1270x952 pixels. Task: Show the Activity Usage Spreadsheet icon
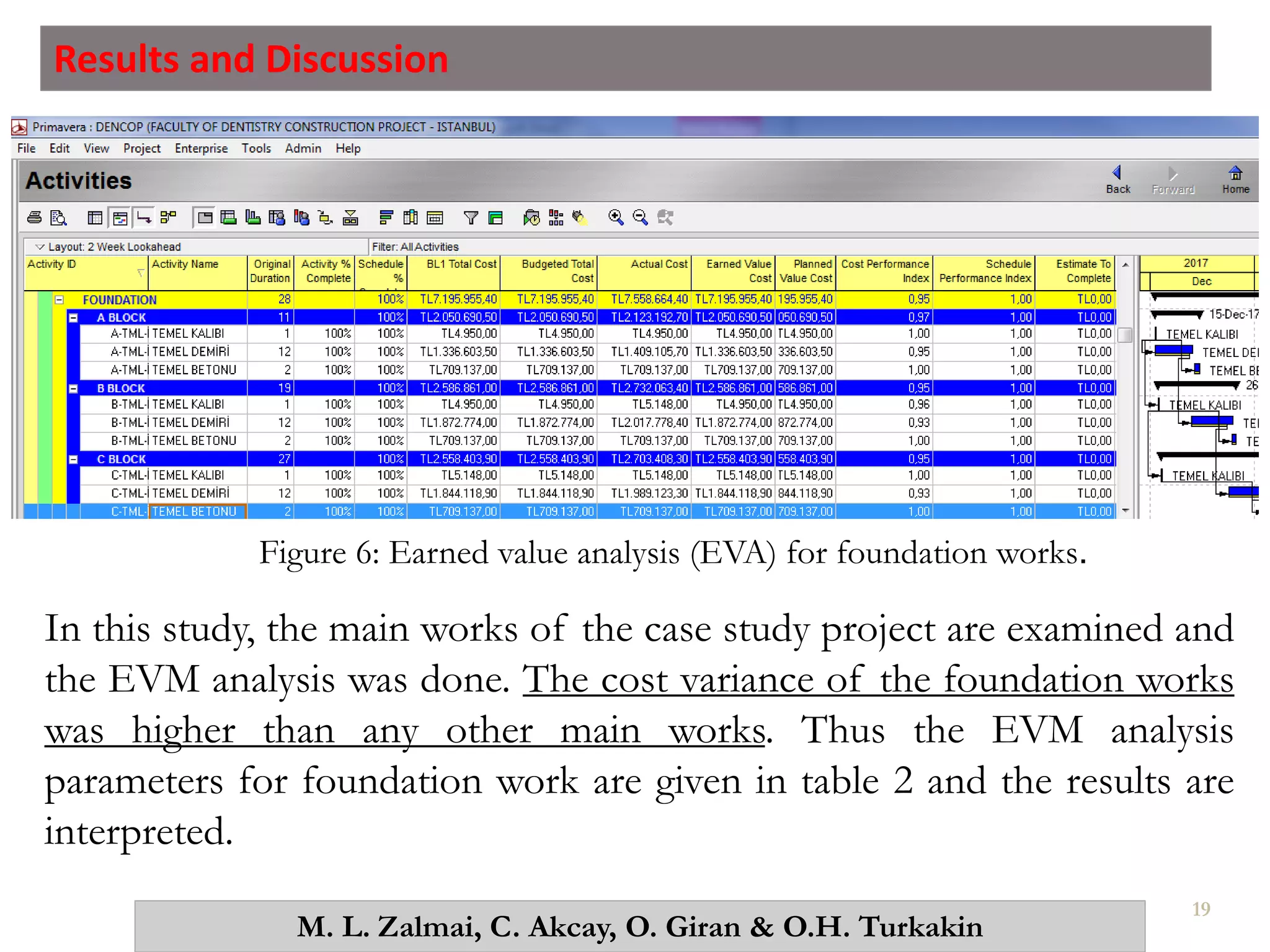(229, 218)
